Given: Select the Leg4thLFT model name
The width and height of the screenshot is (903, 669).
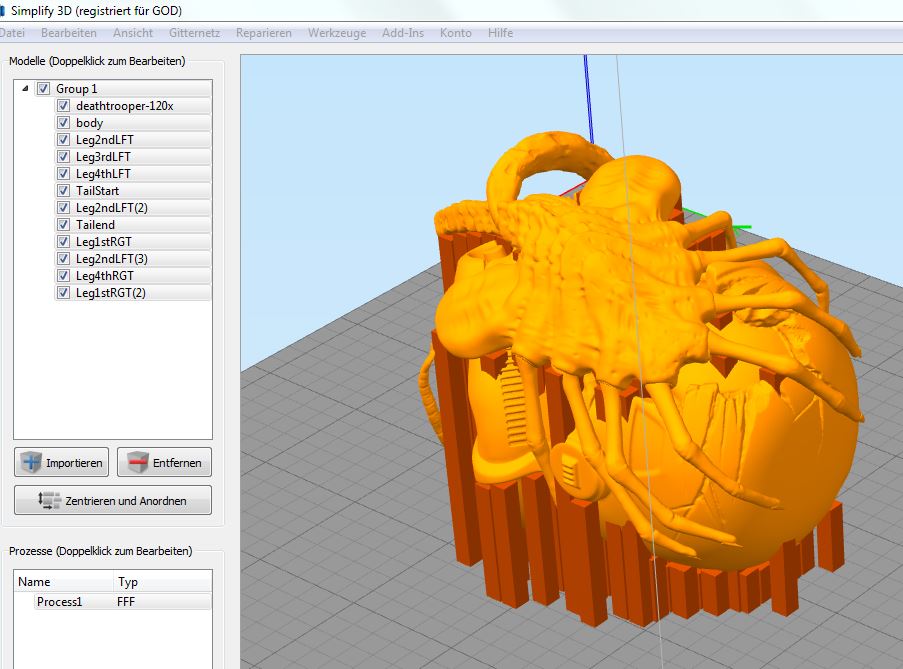Looking at the screenshot, I should pos(103,174).
